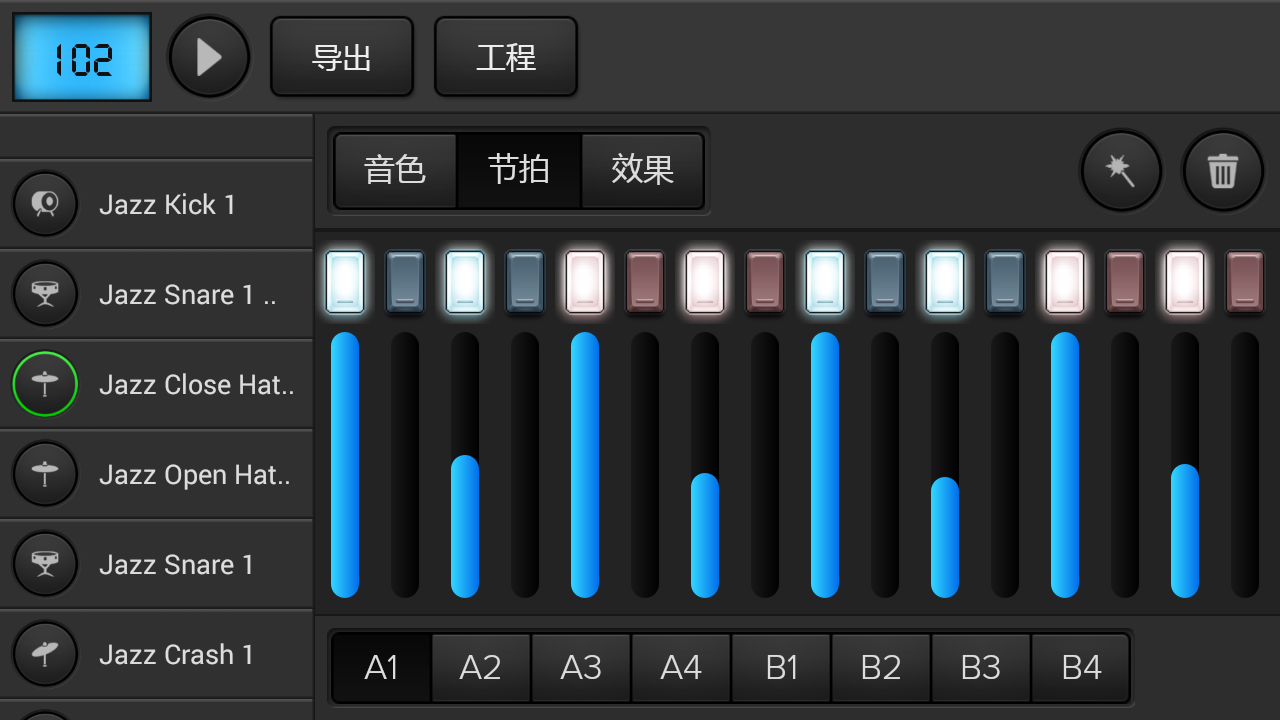This screenshot has height=720, width=1280.
Task: Toggle step 1 pad off
Action: (345, 282)
